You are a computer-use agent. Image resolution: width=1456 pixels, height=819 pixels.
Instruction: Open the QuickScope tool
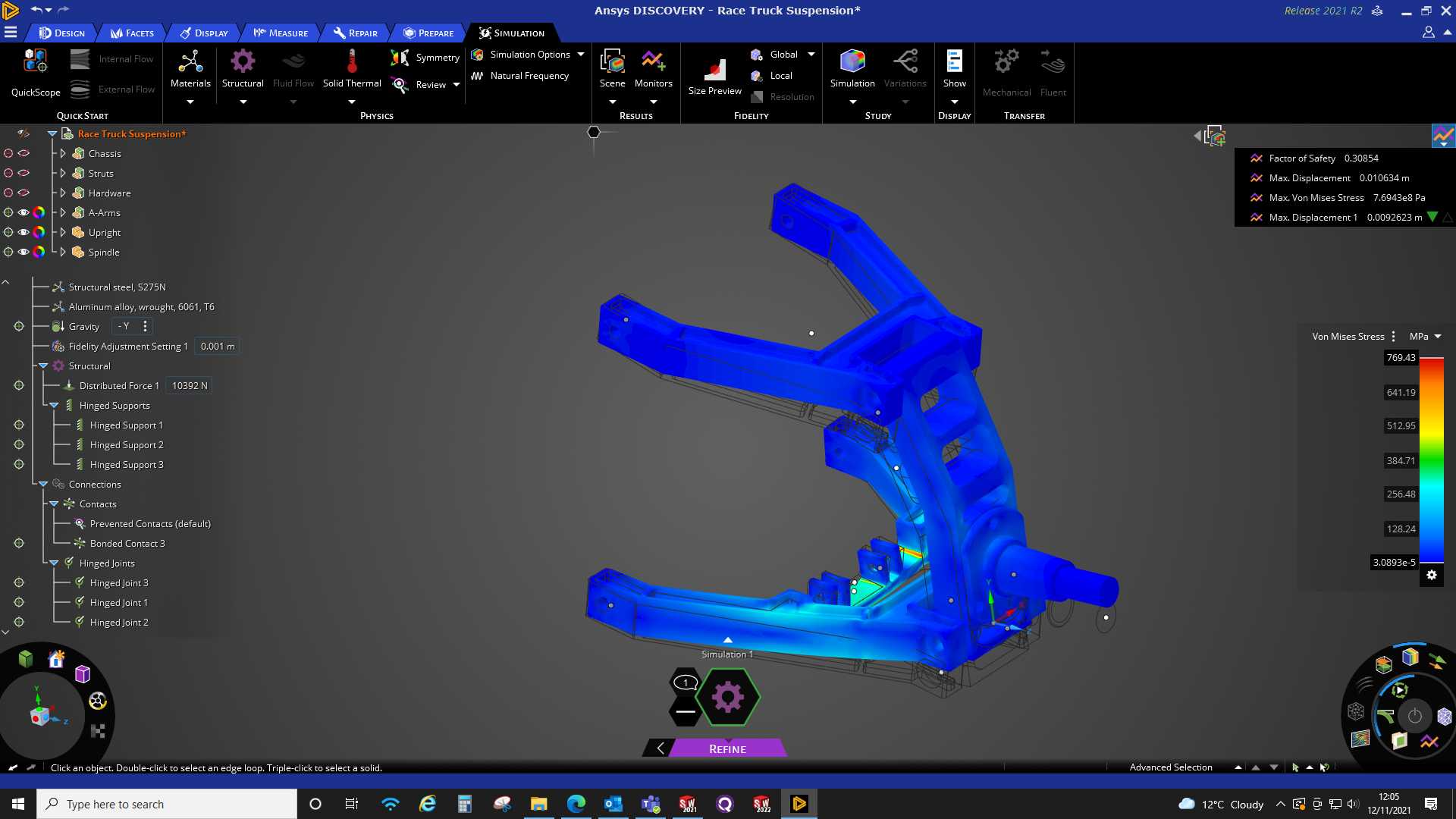[36, 73]
